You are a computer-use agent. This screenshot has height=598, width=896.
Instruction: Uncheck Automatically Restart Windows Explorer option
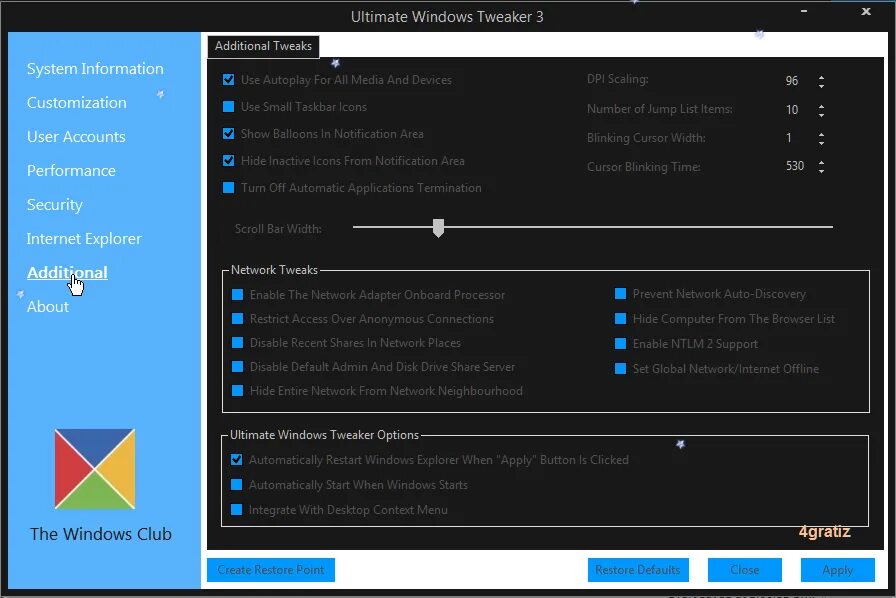click(237, 460)
